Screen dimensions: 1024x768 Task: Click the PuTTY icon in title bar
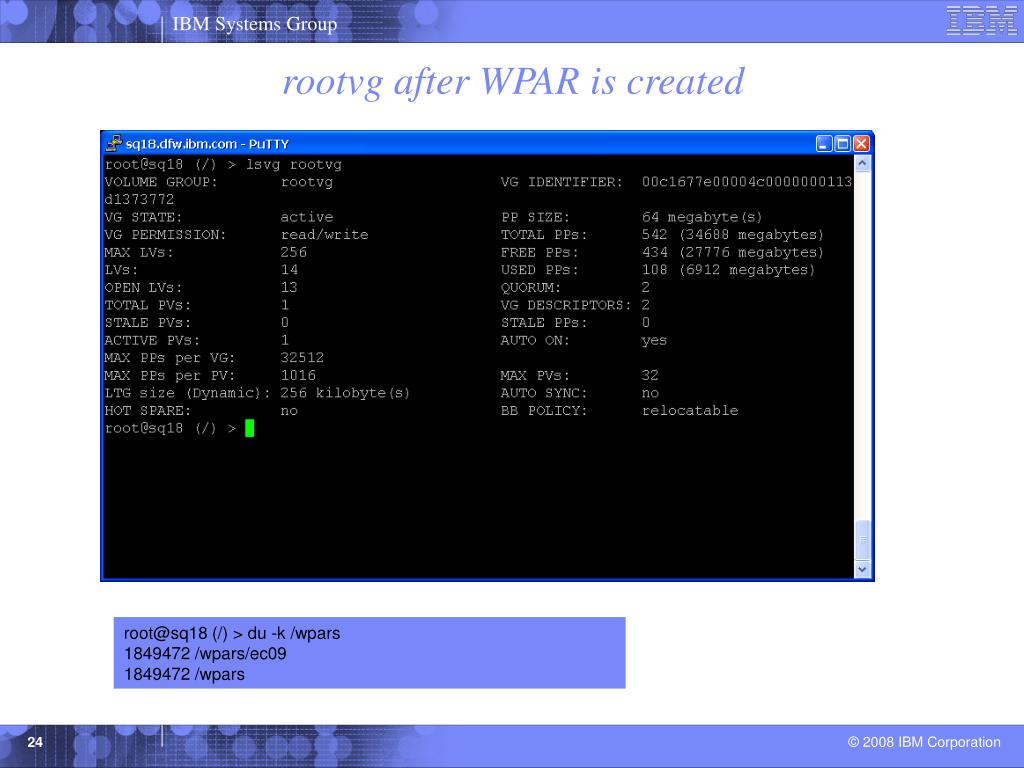114,143
